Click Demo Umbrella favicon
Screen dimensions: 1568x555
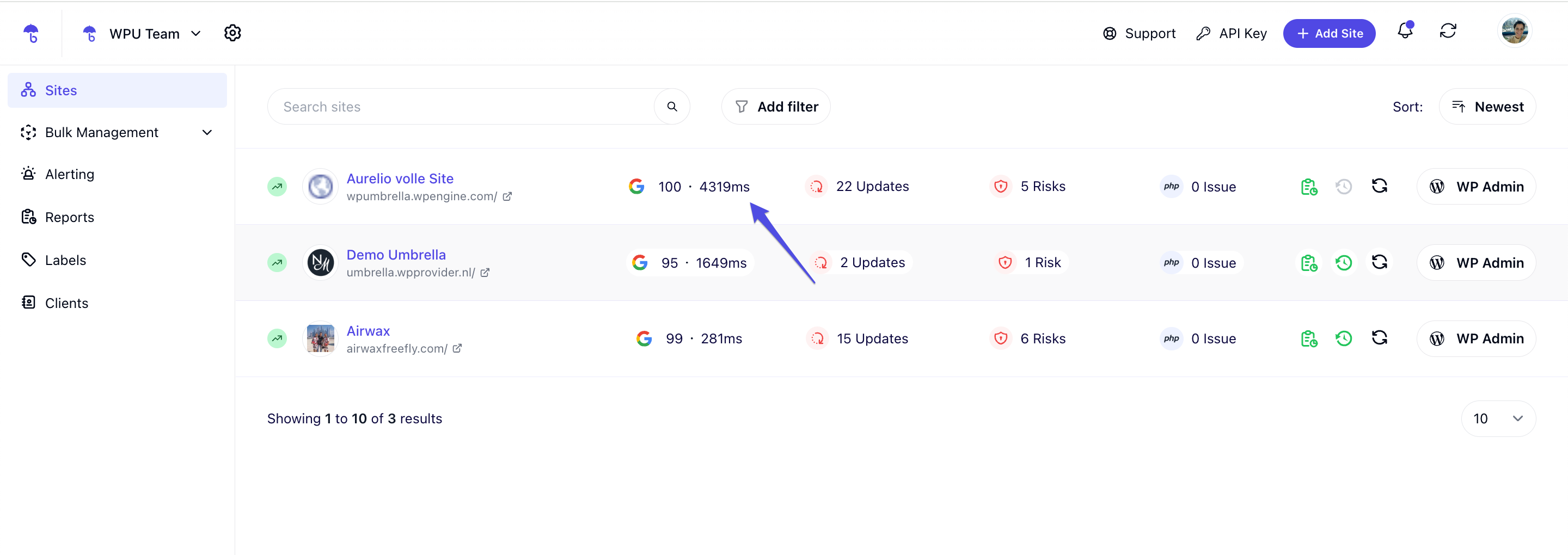[320, 262]
